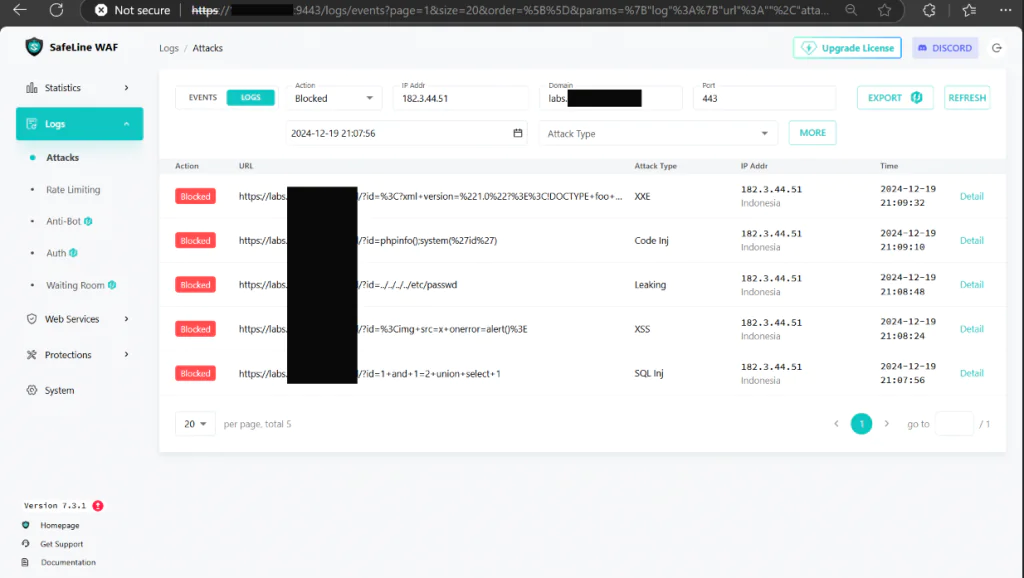Click the Statistics bar chart icon
This screenshot has height=578, width=1024.
(31, 88)
